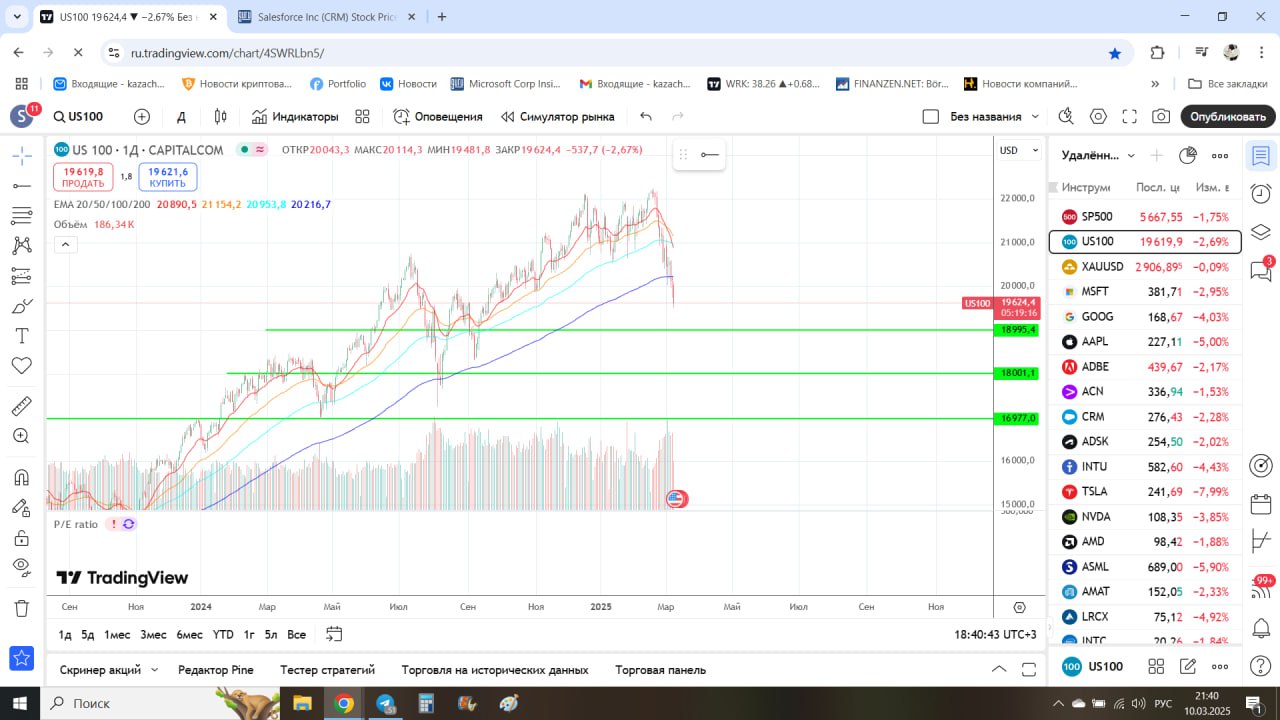
Task: Collapse the bottom panel chevron
Action: [x=998, y=669]
